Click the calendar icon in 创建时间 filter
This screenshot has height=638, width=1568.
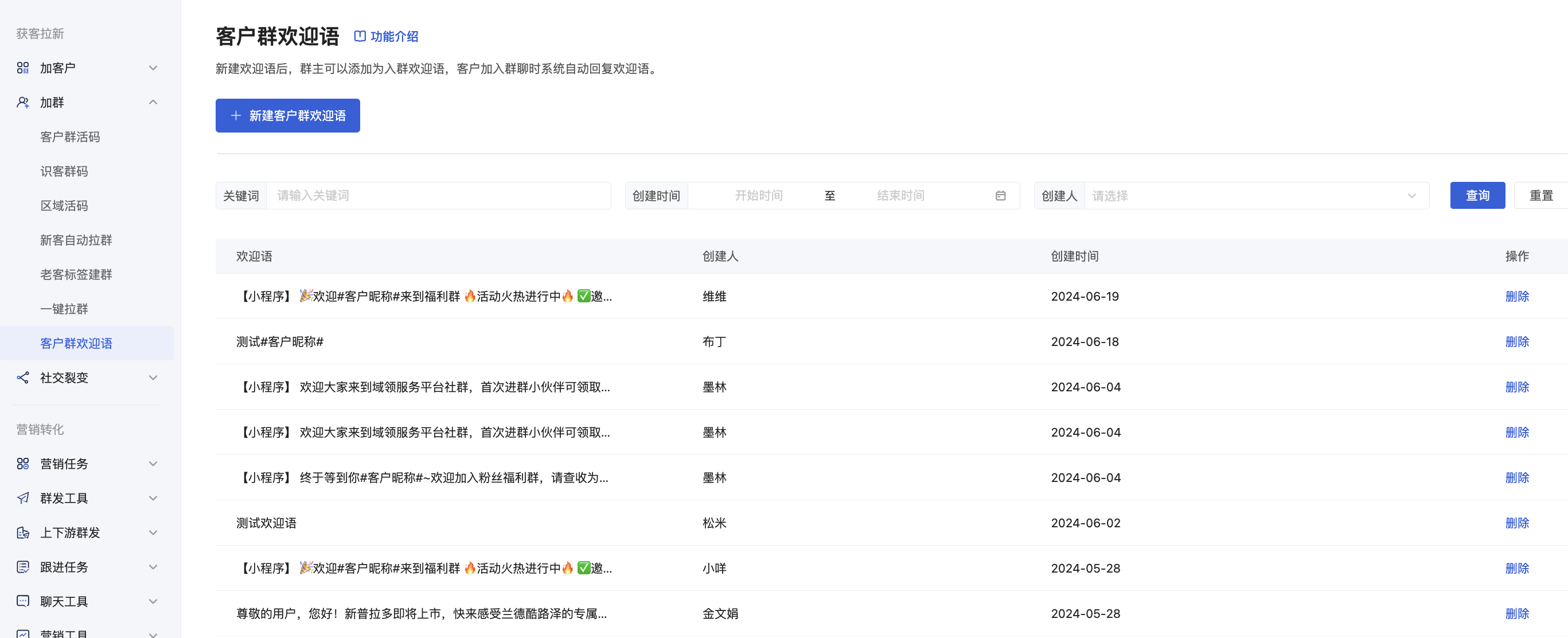tap(1001, 196)
